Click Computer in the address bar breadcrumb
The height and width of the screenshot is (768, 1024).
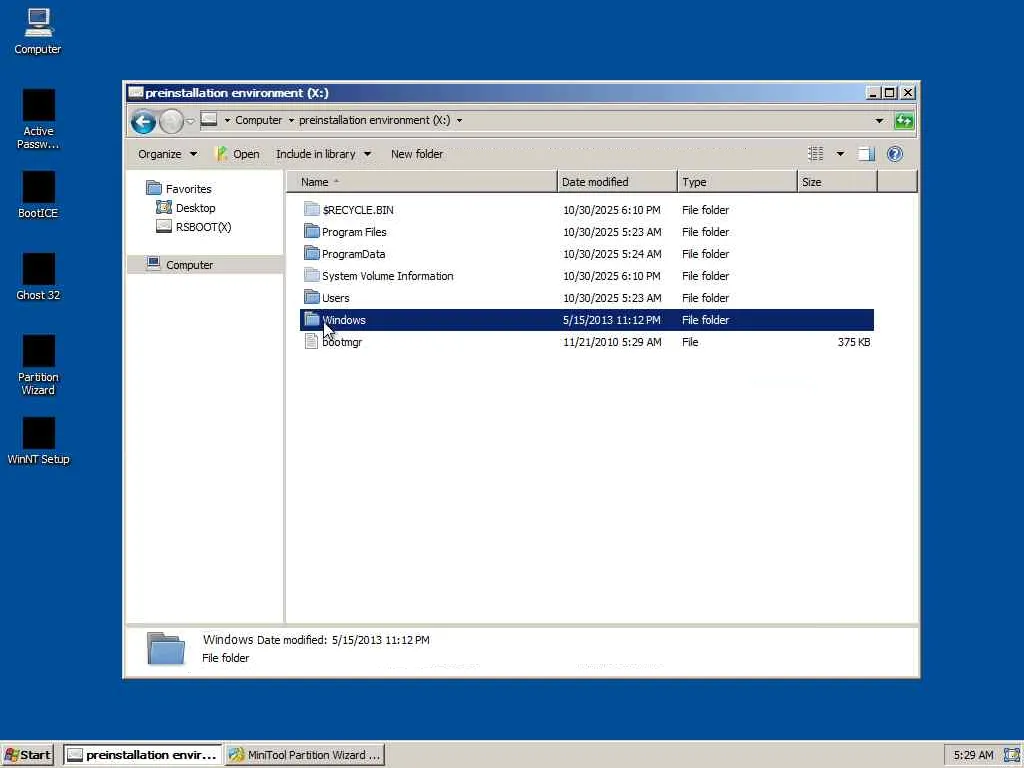(259, 120)
